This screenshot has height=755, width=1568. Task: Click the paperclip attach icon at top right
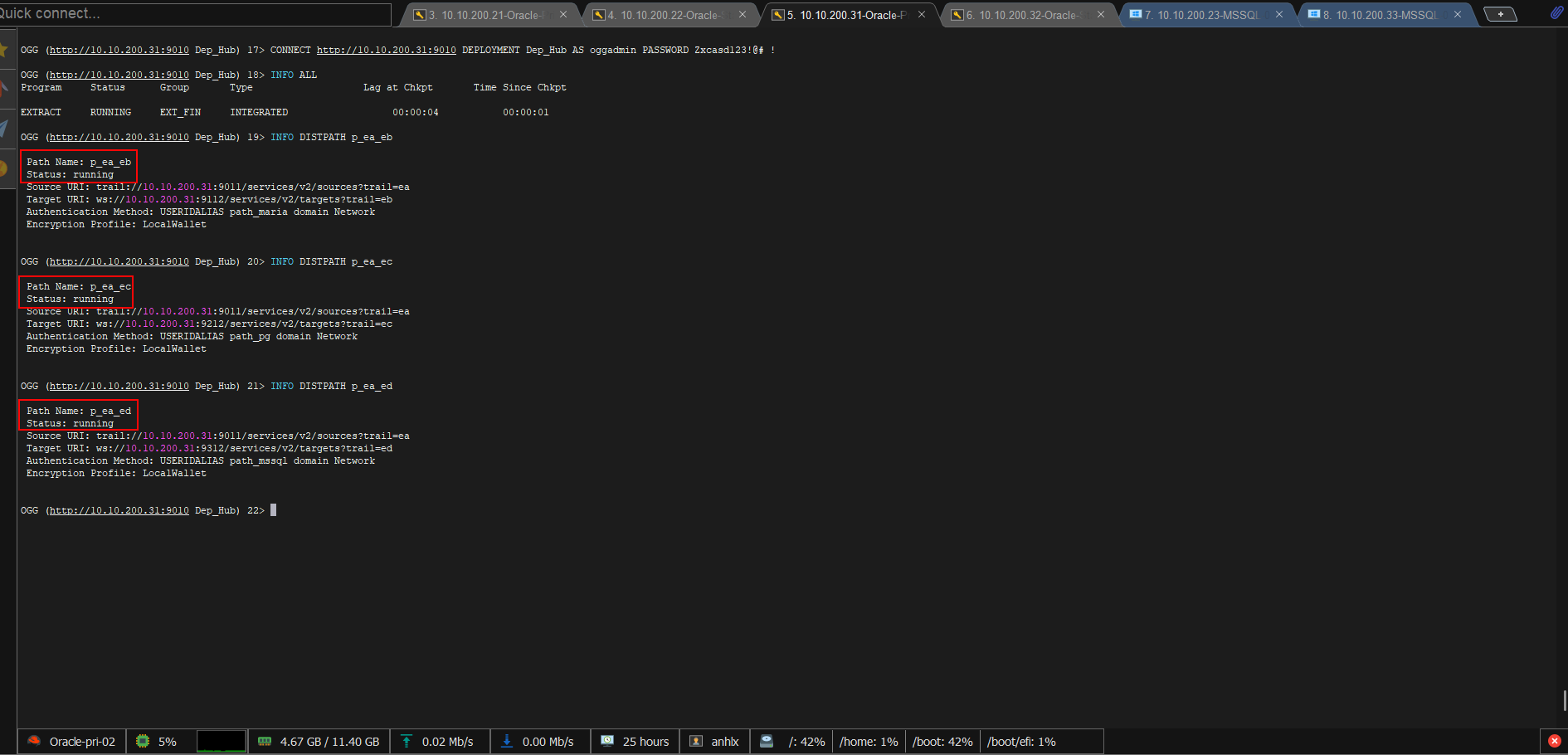coord(1556,13)
